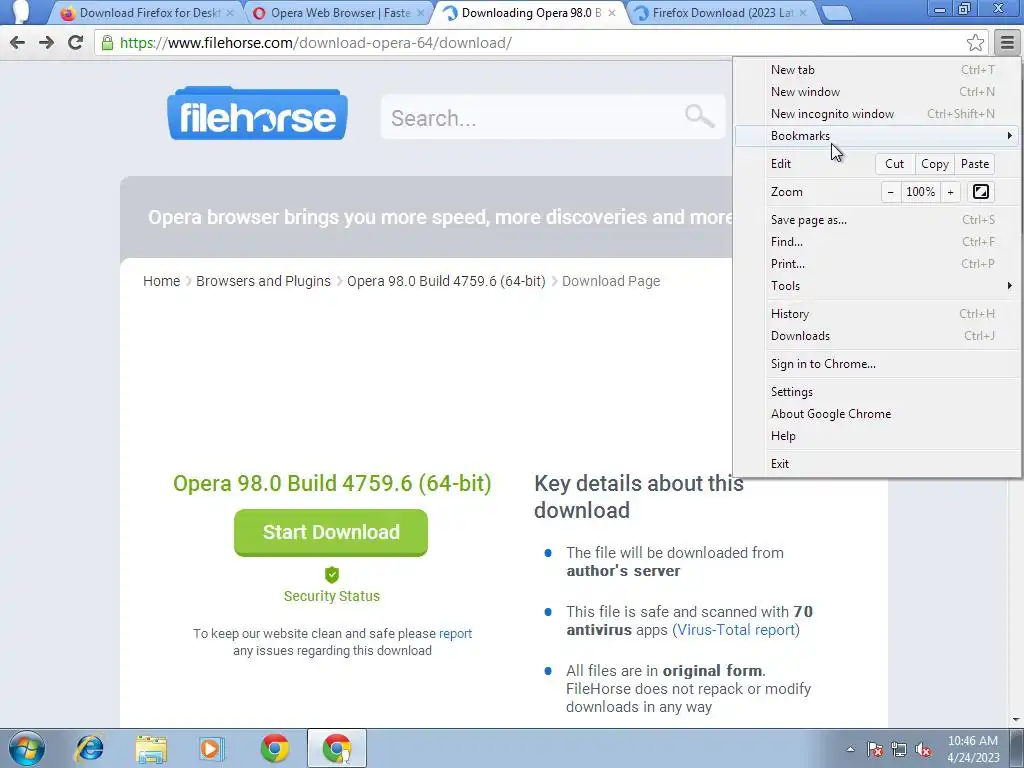
Task: Click the report link
Action: click(x=455, y=633)
